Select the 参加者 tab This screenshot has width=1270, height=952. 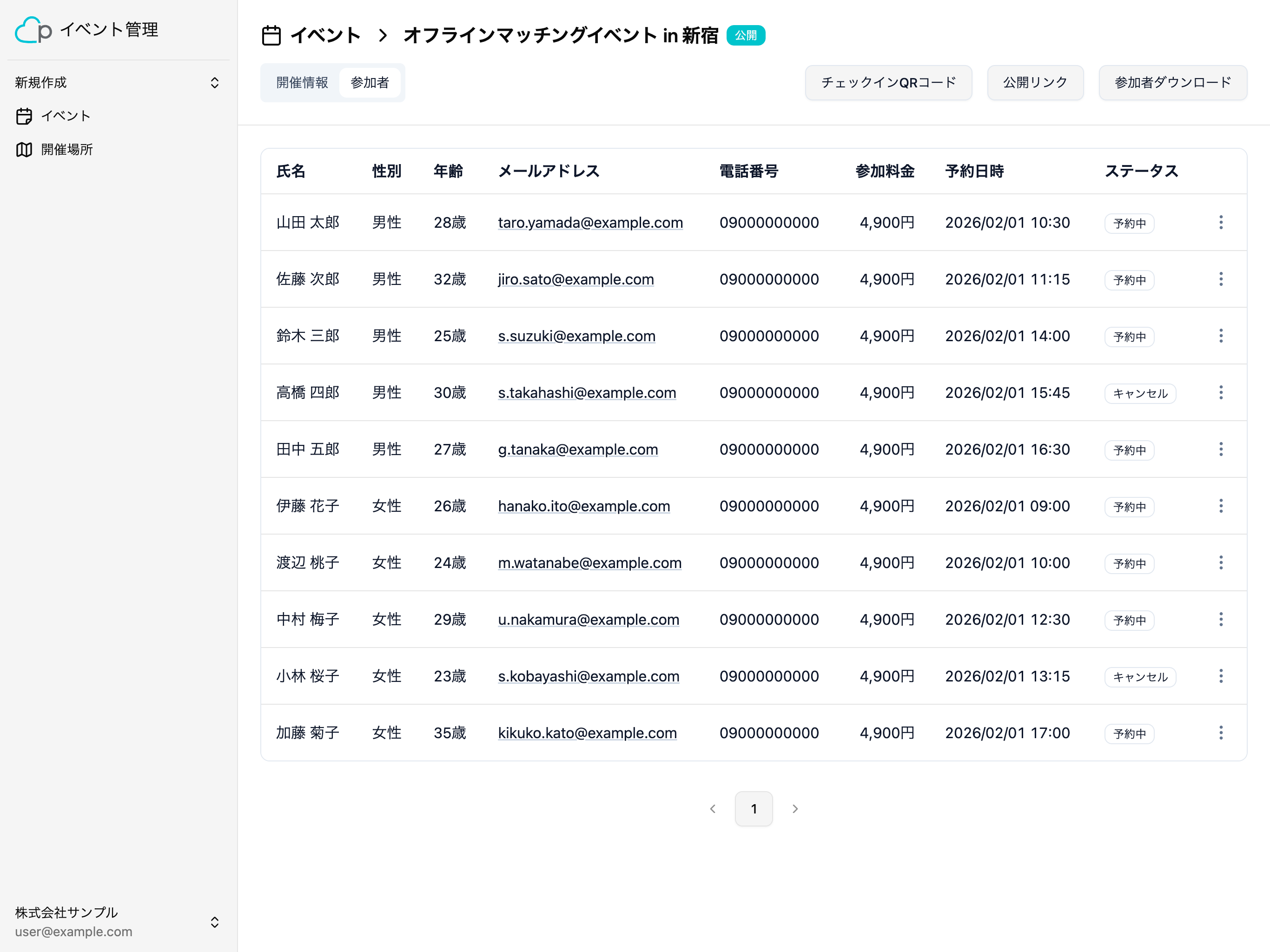coord(369,83)
